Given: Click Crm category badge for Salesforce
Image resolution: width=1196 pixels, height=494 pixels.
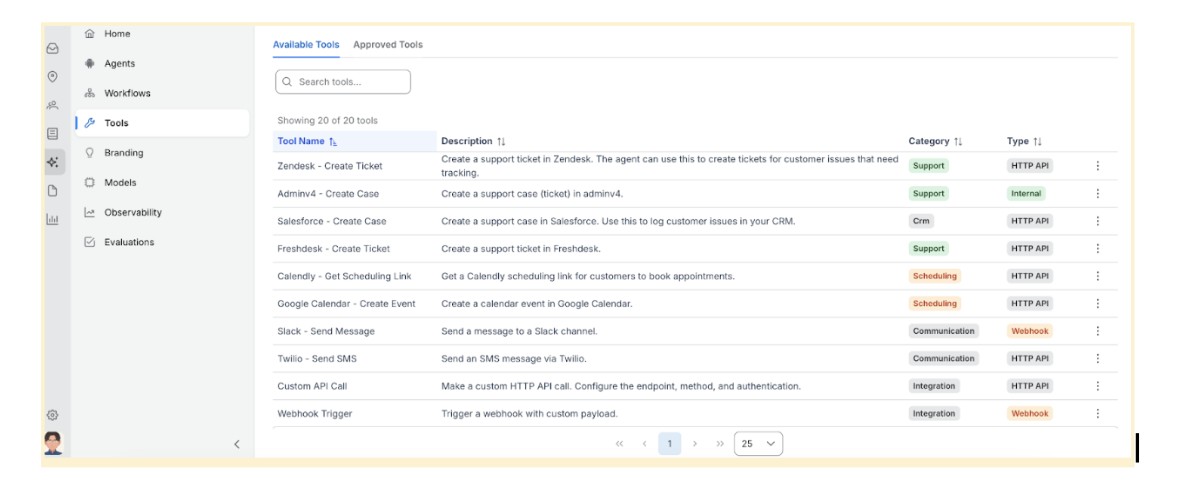Looking at the screenshot, I should tap(921, 221).
